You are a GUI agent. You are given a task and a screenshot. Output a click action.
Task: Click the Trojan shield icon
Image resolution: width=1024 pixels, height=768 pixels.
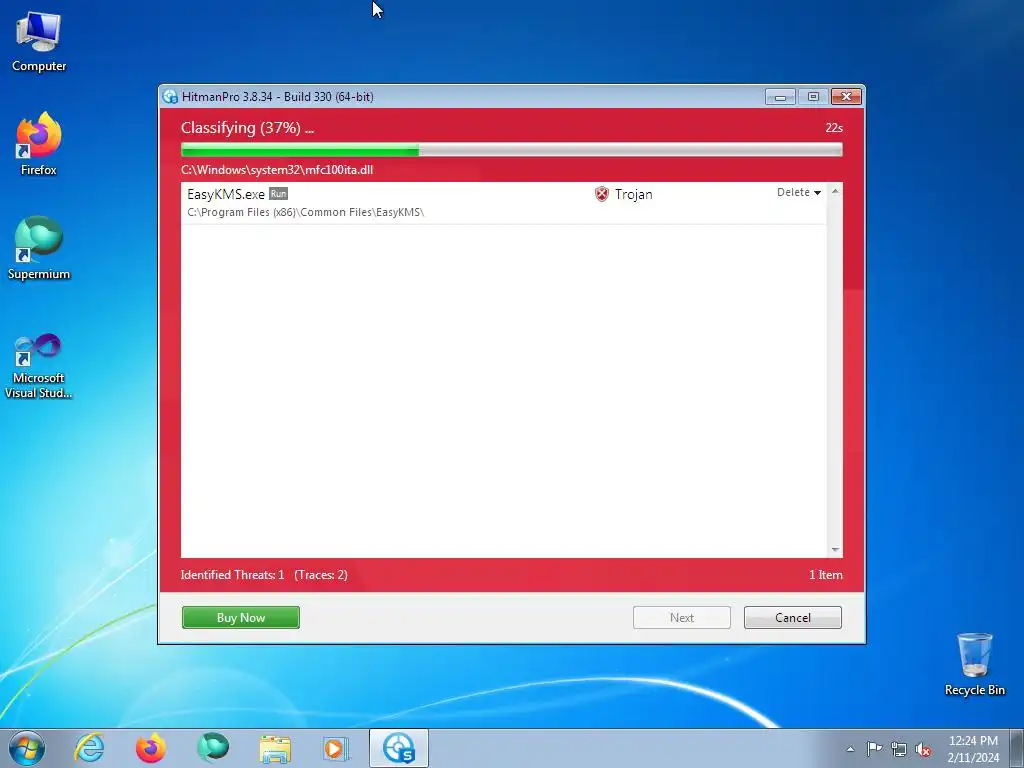601,194
